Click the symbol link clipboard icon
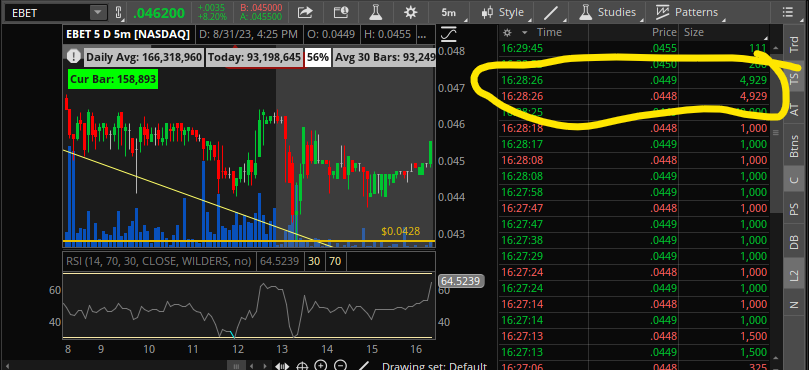 click(x=118, y=12)
